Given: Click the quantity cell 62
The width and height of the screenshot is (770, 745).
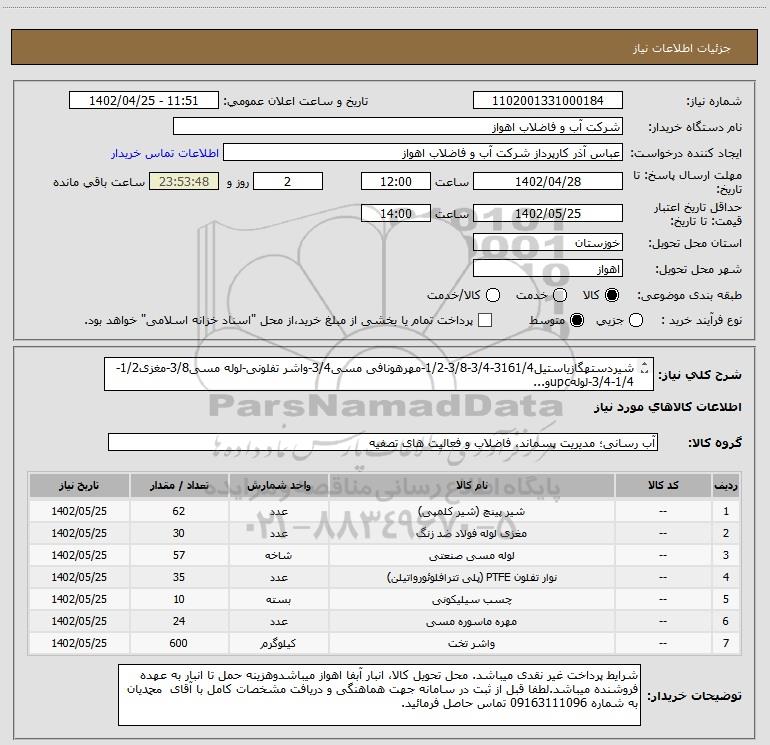Looking at the screenshot, I should pos(179,511).
